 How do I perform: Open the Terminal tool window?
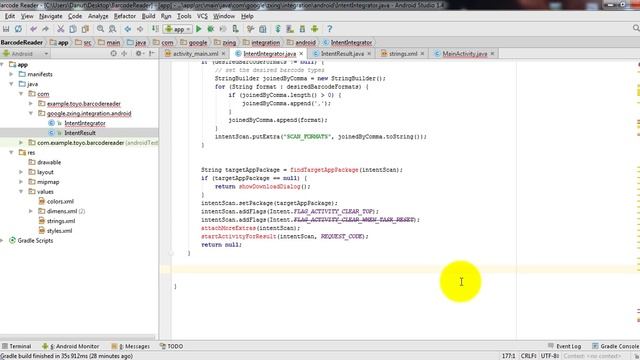point(17,346)
